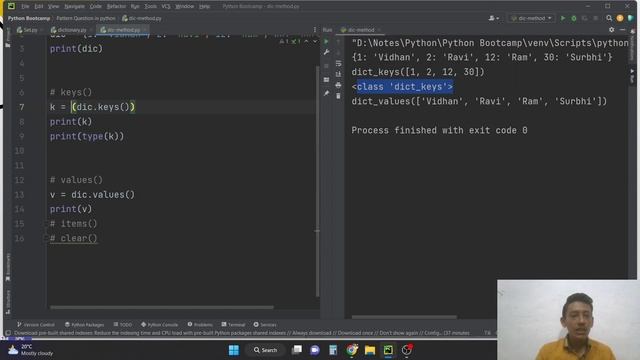The width and height of the screenshot is (640, 360).
Task: Toggle soft-wrap in the Run console
Action: click(x=338, y=63)
